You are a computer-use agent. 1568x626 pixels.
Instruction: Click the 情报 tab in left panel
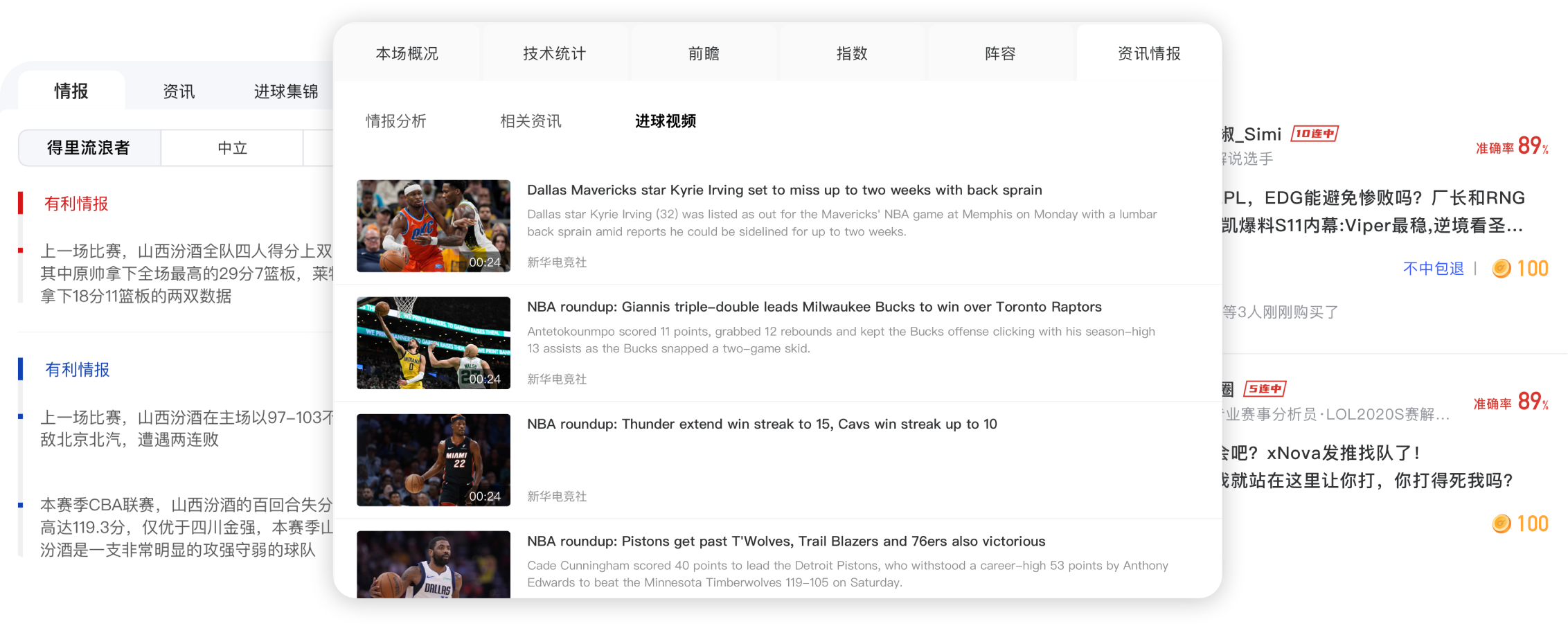(x=71, y=91)
